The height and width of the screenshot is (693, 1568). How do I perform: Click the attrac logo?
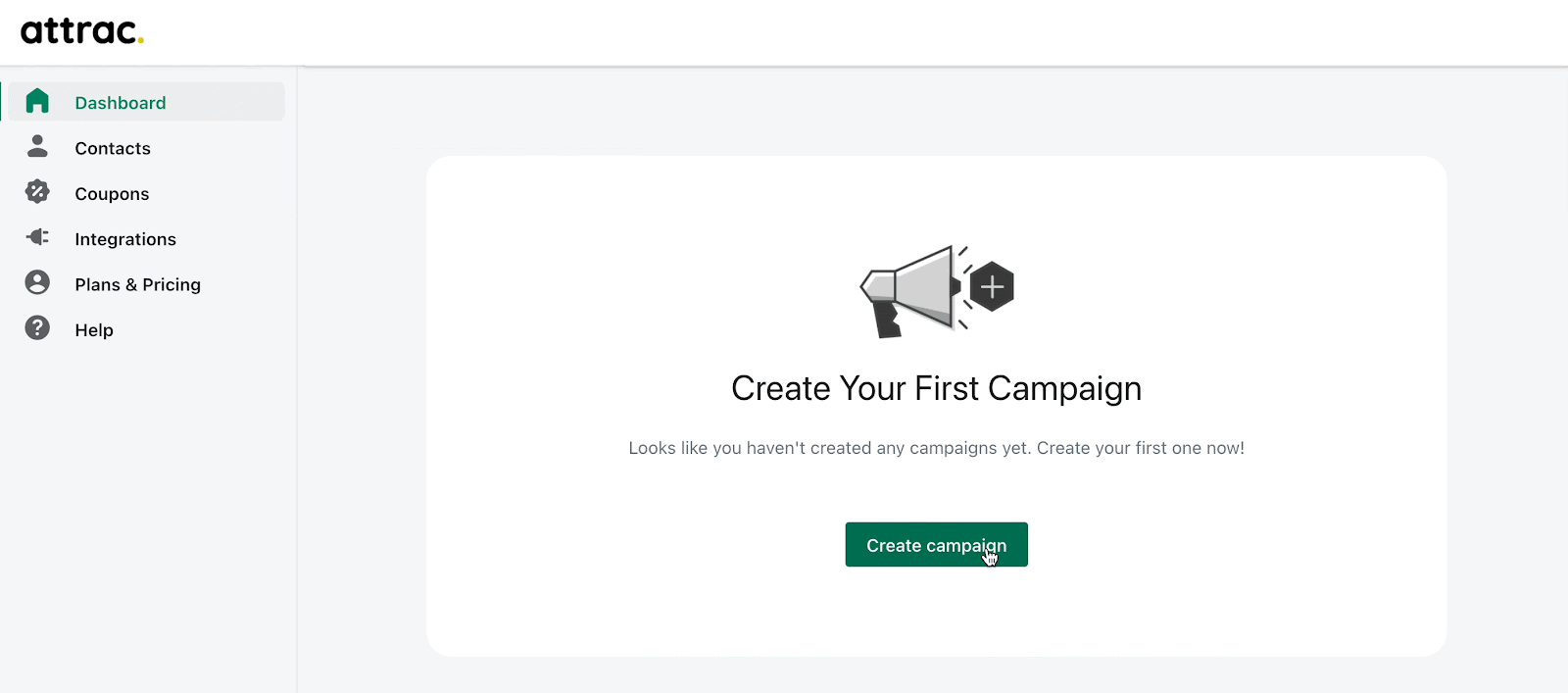point(83,30)
